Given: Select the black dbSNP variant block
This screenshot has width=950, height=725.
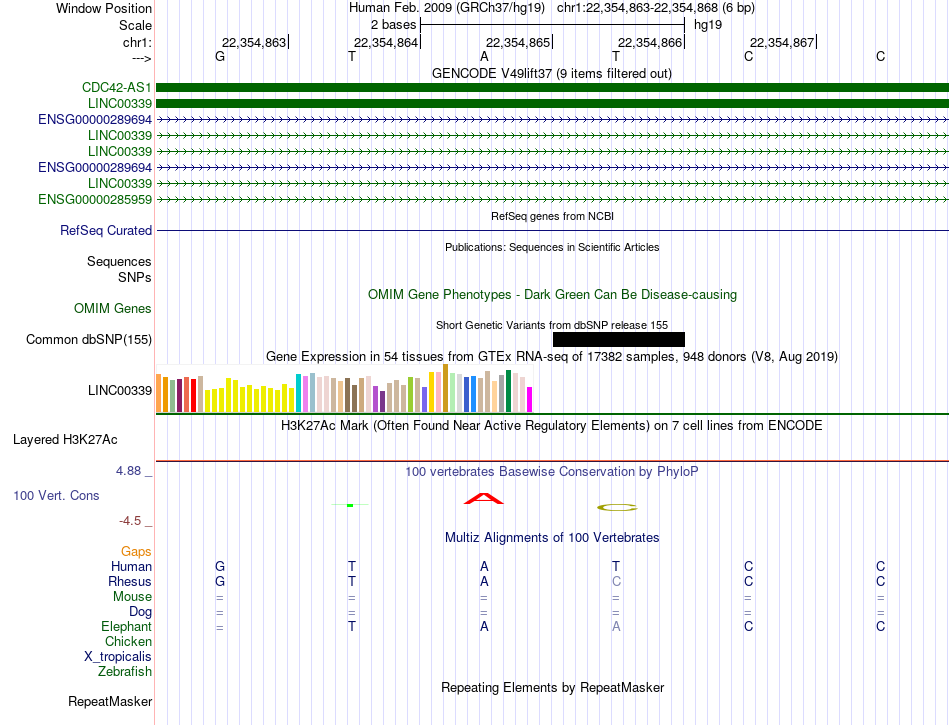Looking at the screenshot, I should click(x=619, y=339).
